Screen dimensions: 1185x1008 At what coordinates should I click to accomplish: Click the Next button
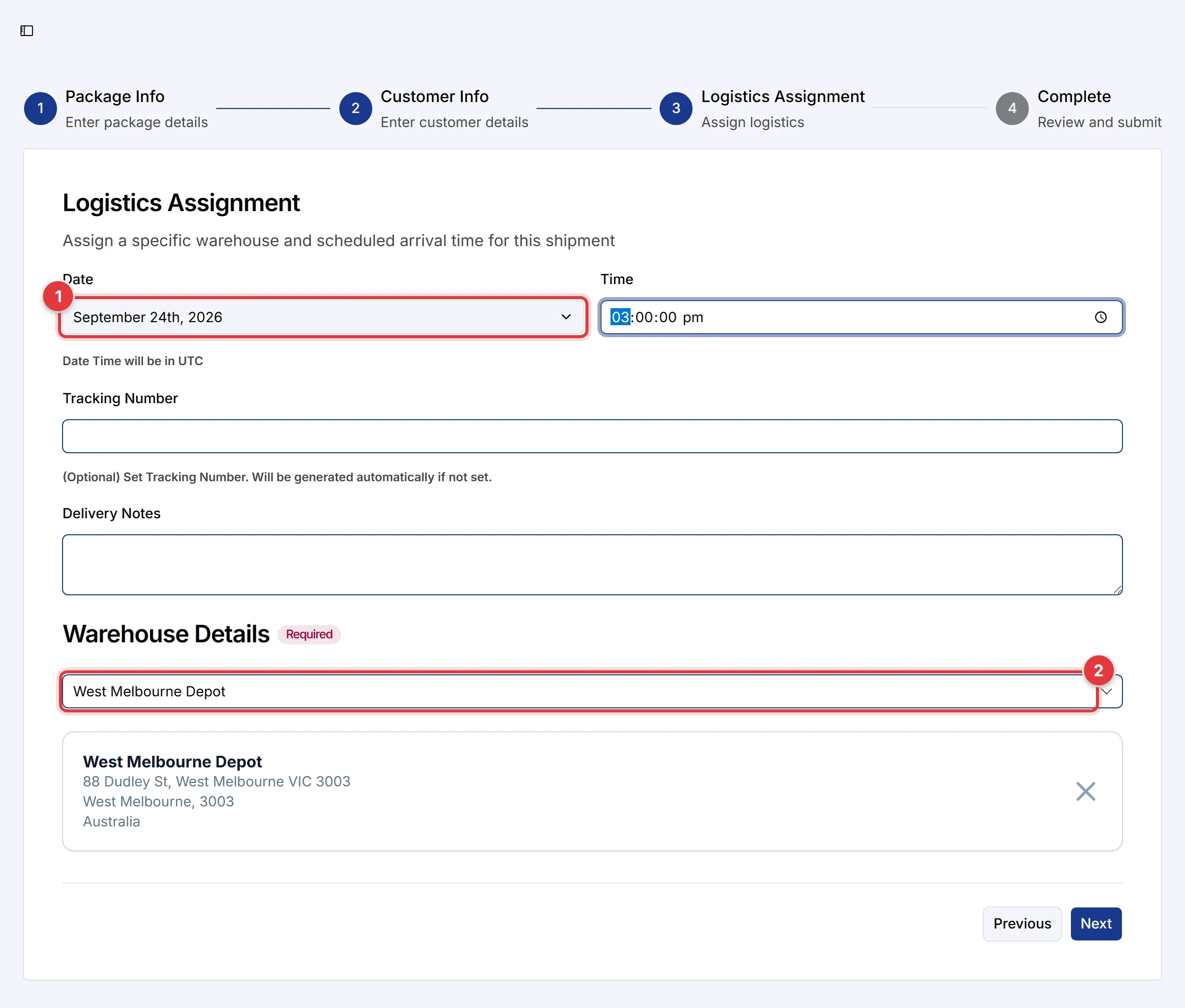[1096, 923]
